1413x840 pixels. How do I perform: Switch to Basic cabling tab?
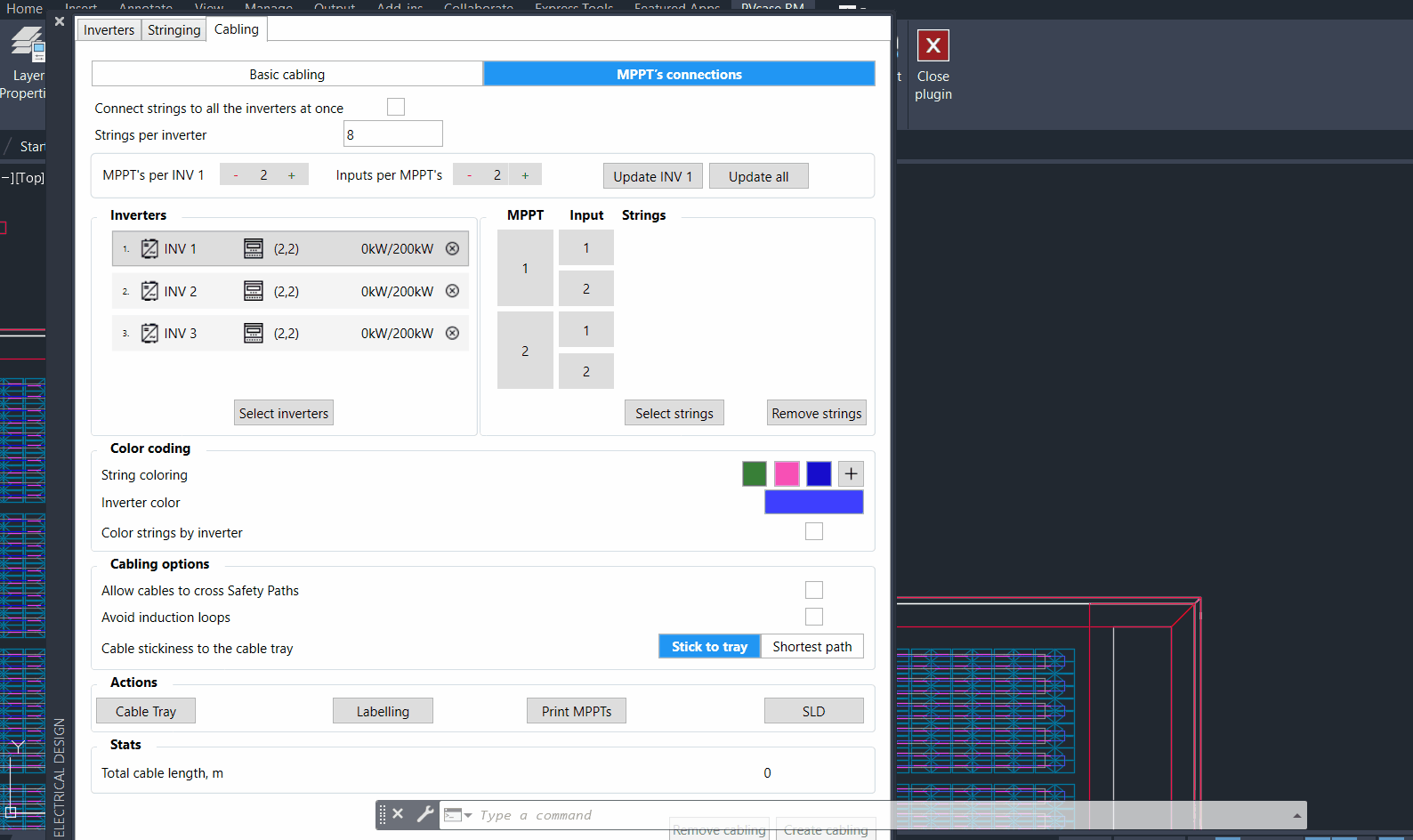(287, 75)
